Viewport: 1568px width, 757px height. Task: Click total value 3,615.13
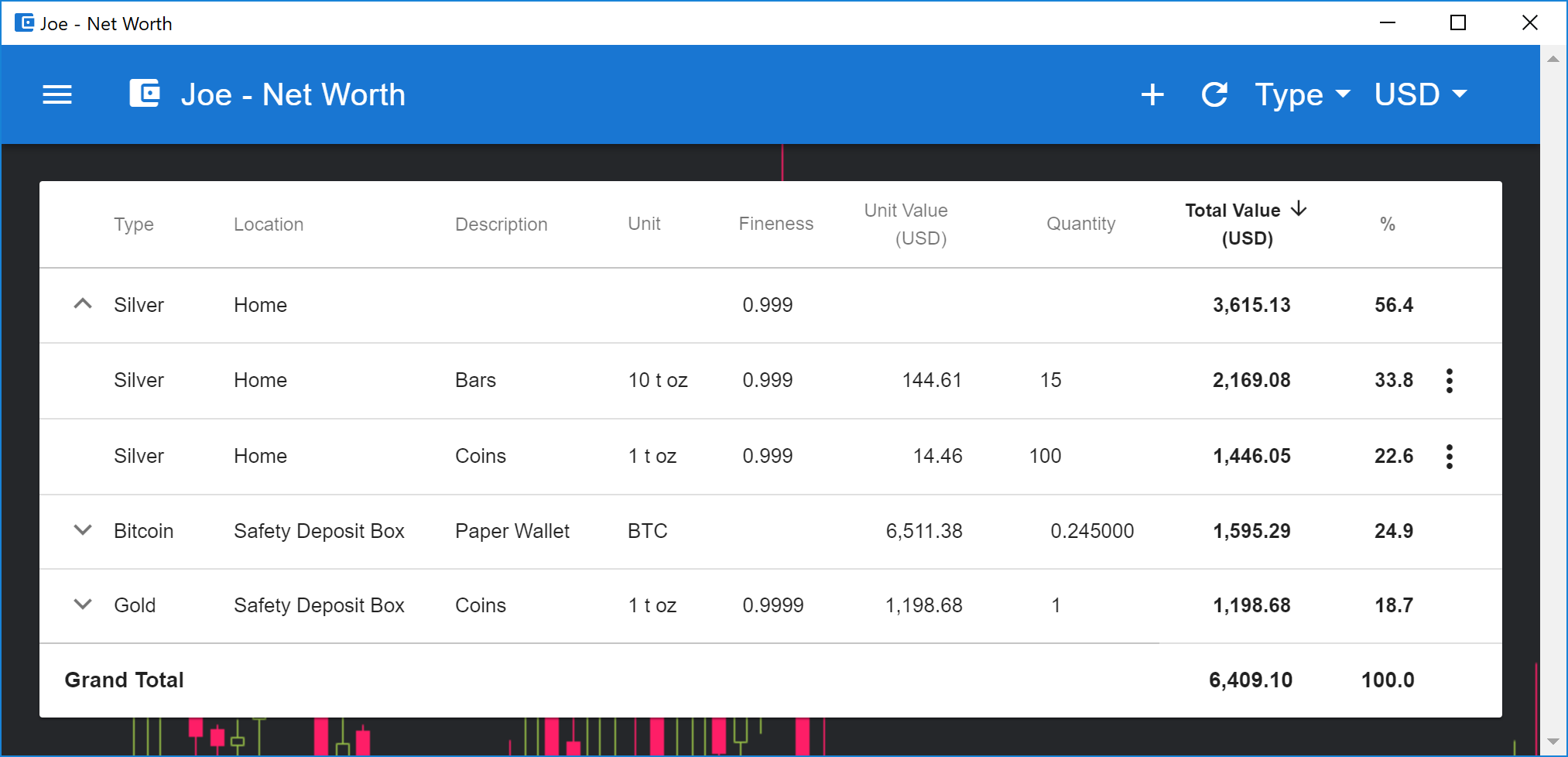coord(1251,305)
